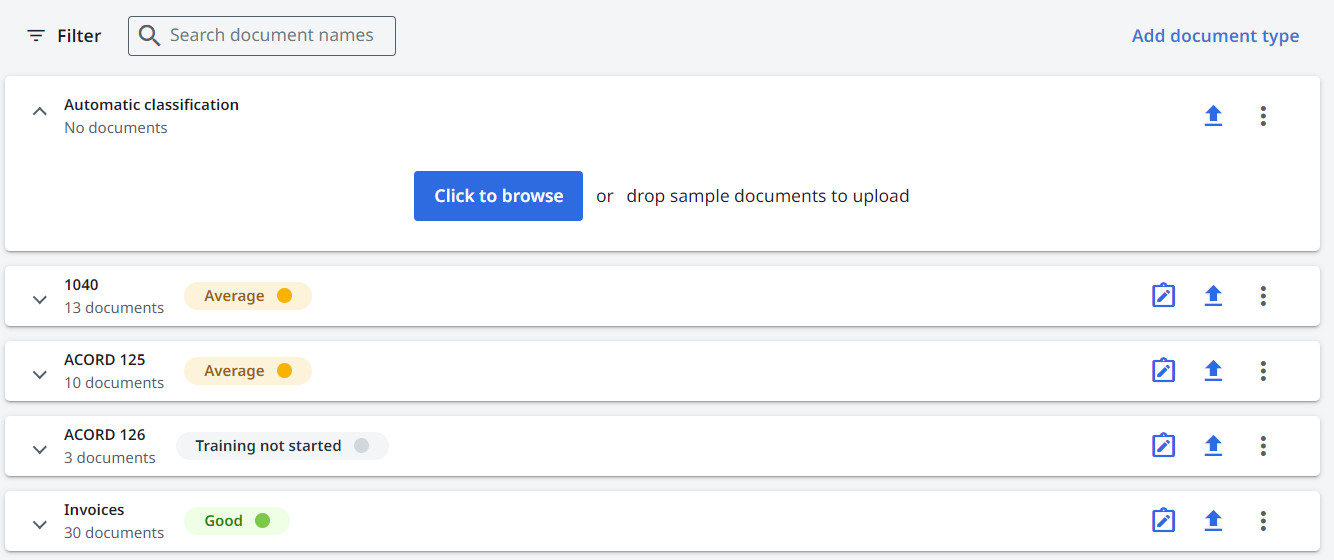Viewport: 1334px width, 560px height.
Task: Expand the 1040 document type
Action: coord(40,299)
